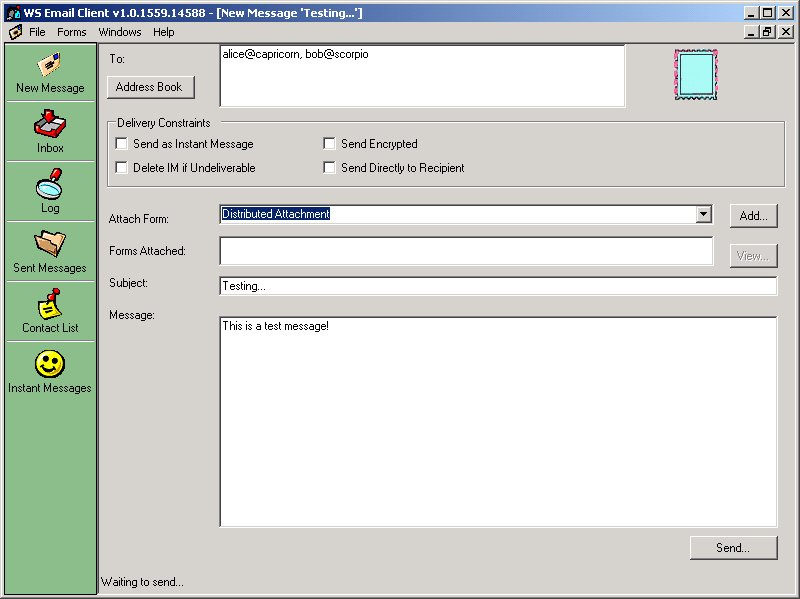
Task: Open the Contact List icon
Action: (50, 306)
